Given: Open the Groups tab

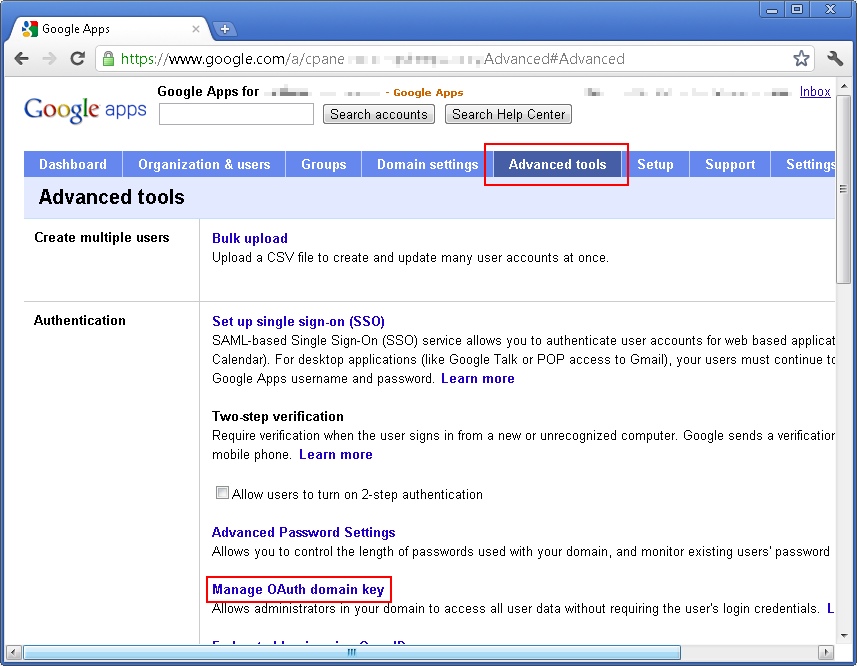Looking at the screenshot, I should tap(324, 164).
